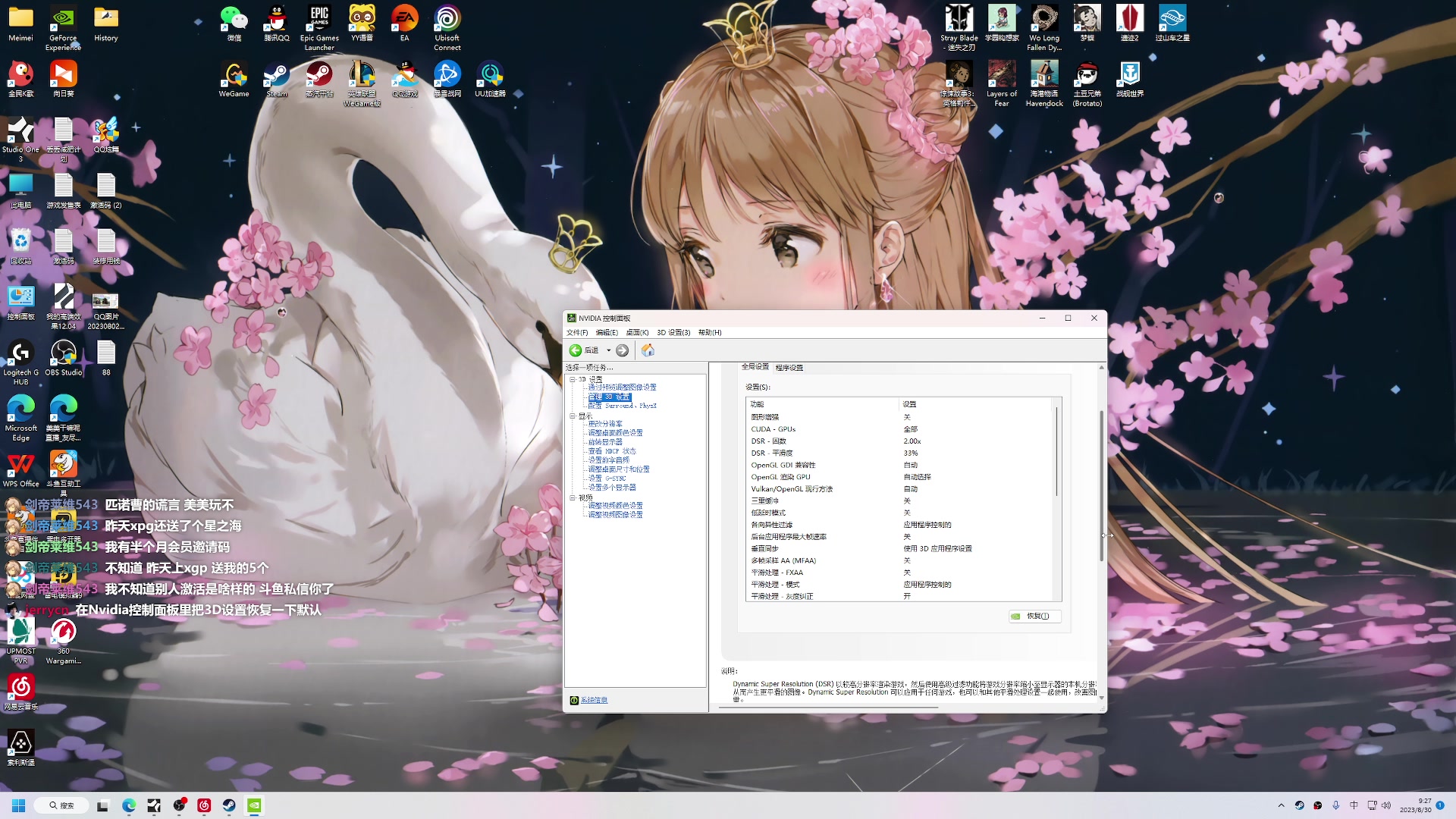Viewport: 1456px width, 819px height.
Task: Open the Back history dropdown arrow
Action: [608, 350]
